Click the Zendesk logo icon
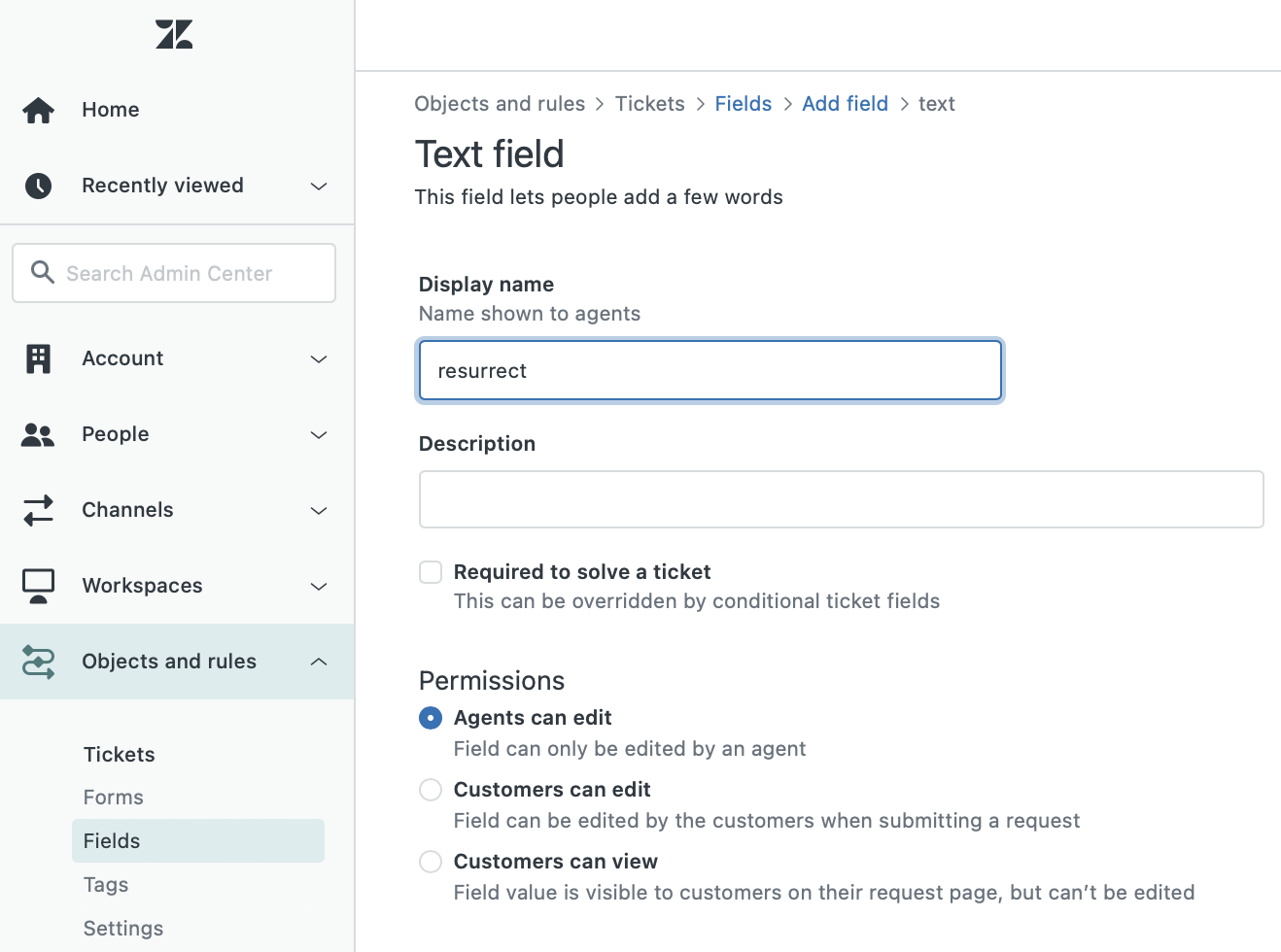 [x=174, y=34]
